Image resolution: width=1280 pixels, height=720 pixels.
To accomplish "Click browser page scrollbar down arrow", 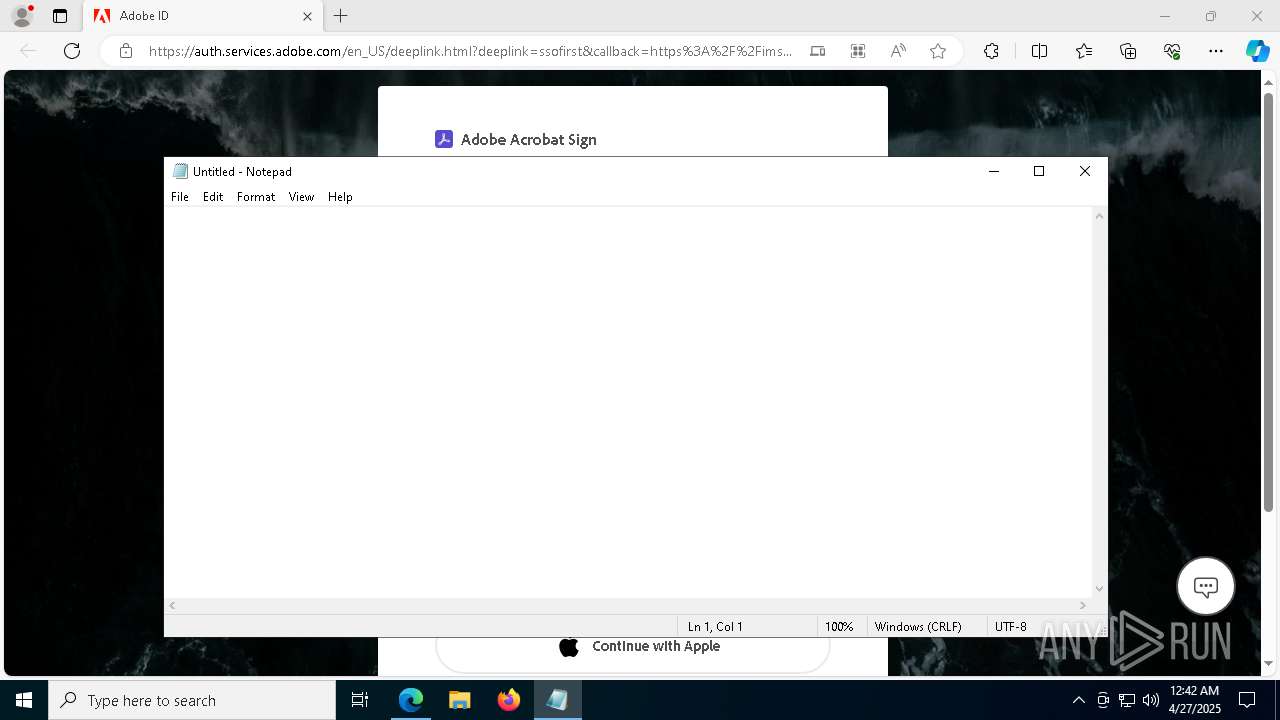I will click(x=1270, y=662).
